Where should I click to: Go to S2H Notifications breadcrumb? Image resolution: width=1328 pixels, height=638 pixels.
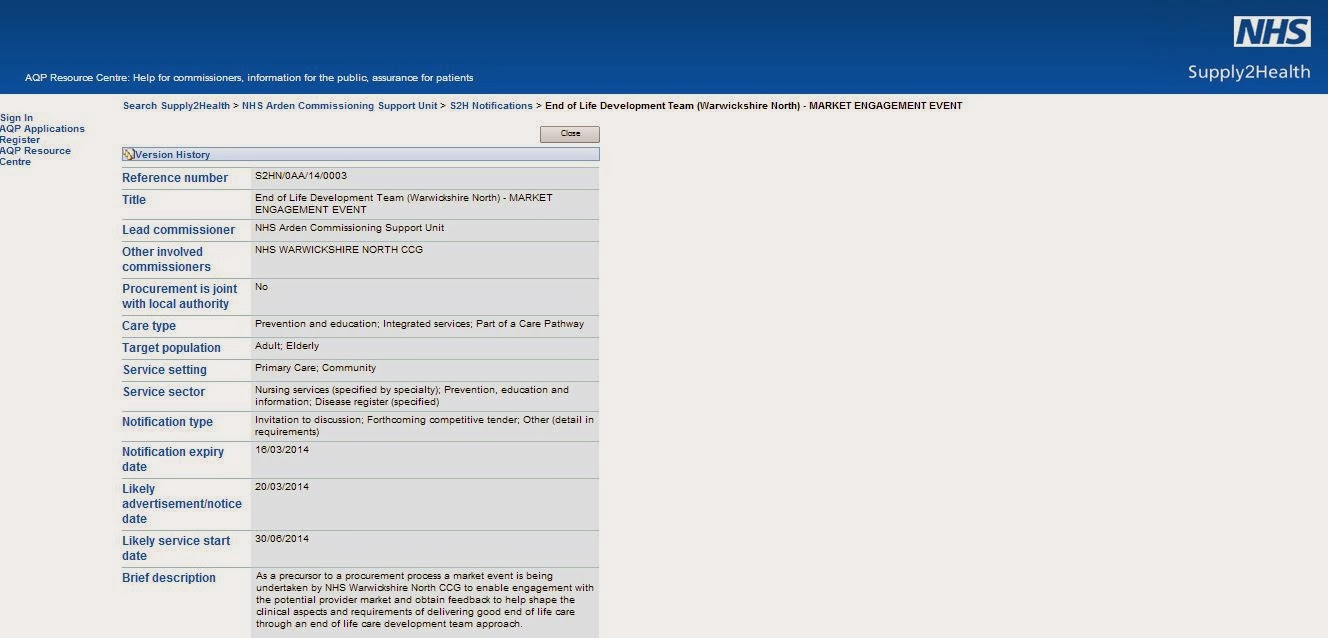pos(491,106)
